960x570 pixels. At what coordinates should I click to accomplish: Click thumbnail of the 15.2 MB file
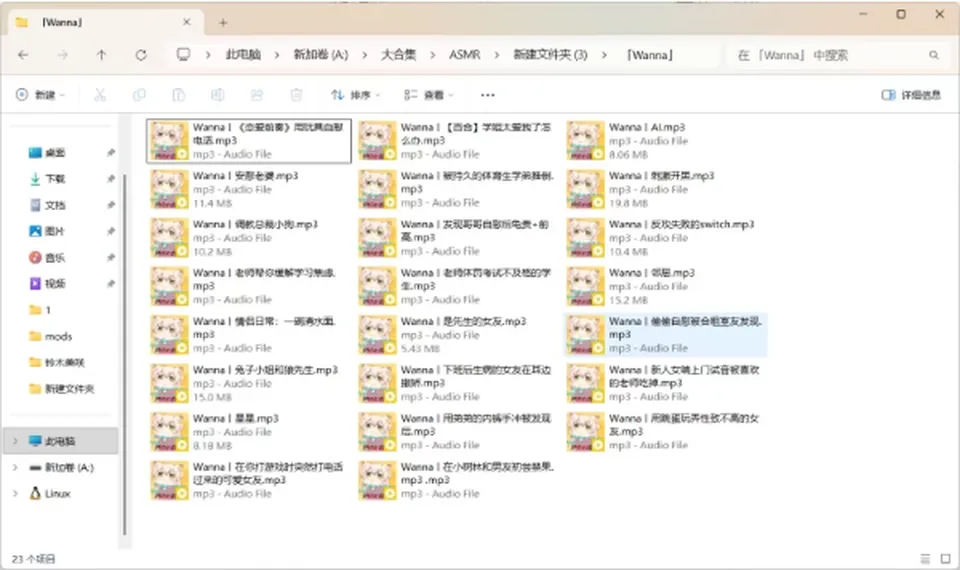(585, 287)
